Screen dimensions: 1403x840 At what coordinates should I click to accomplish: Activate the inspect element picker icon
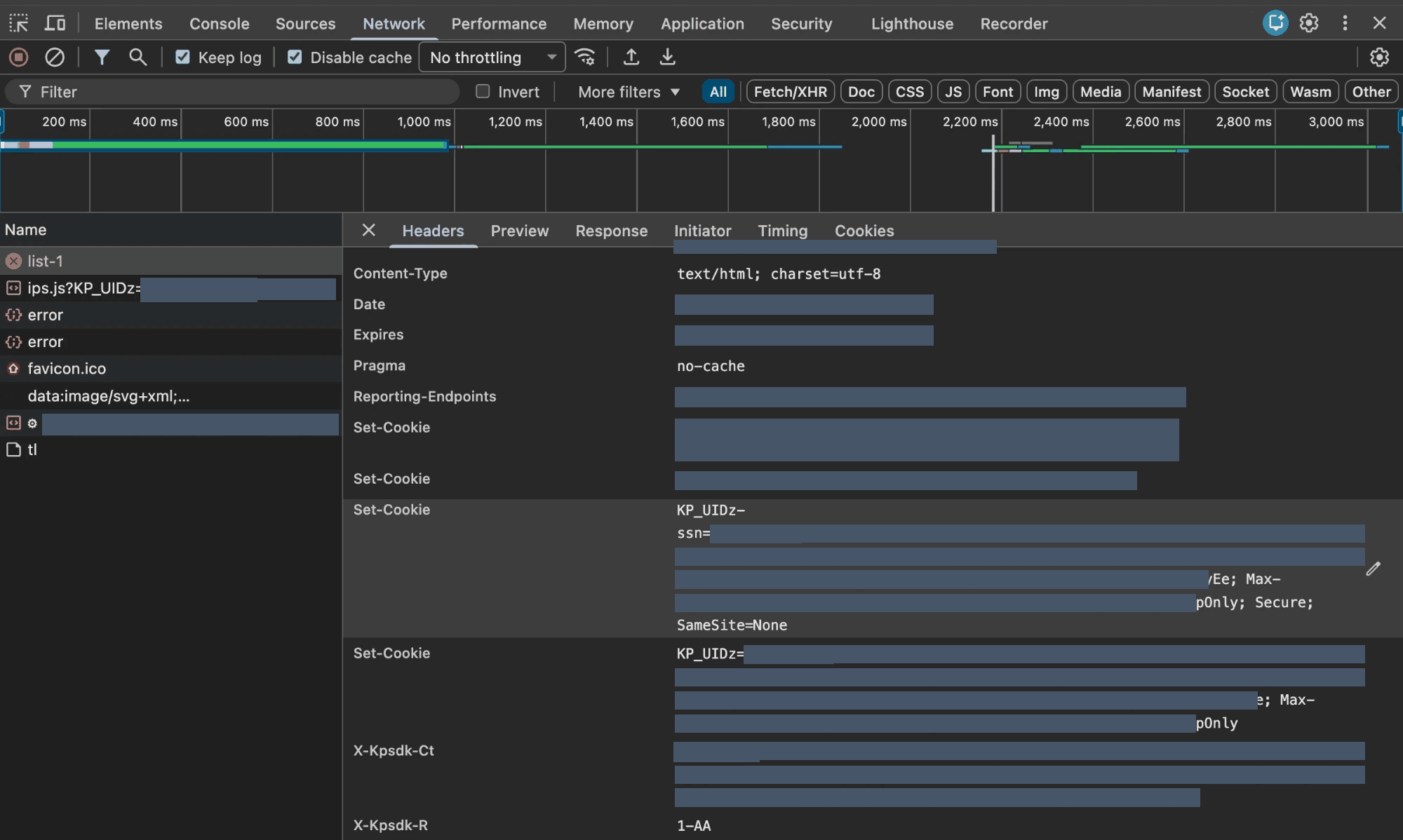coord(19,23)
